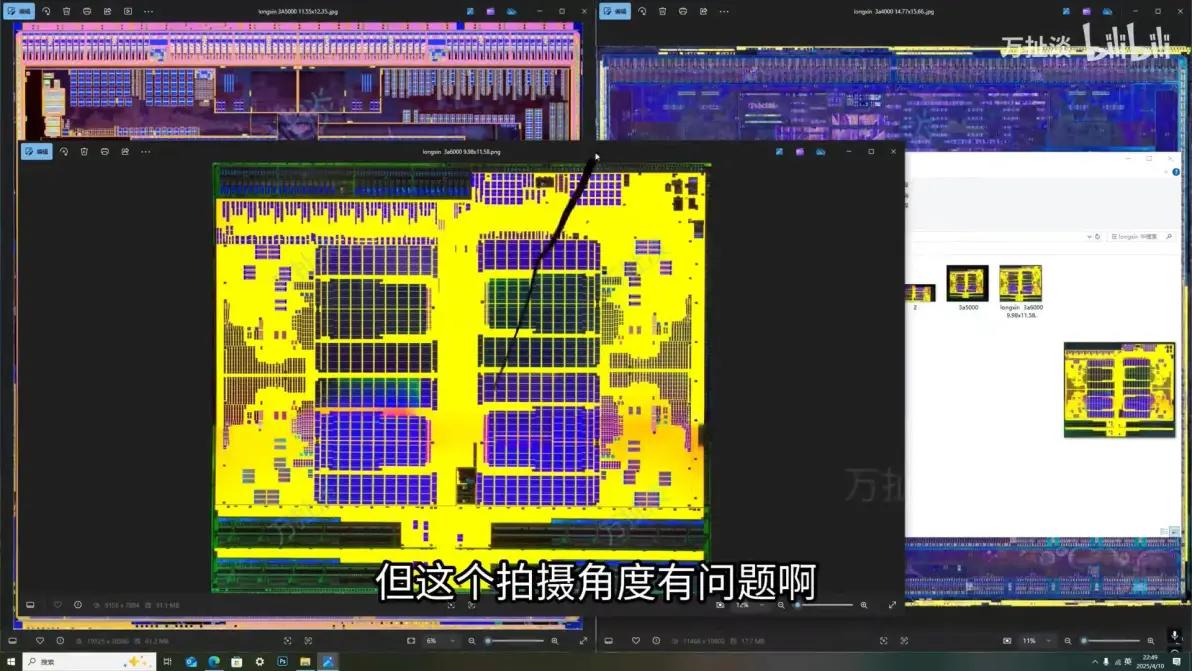Open Microsoft Edge from taskbar

(214, 662)
